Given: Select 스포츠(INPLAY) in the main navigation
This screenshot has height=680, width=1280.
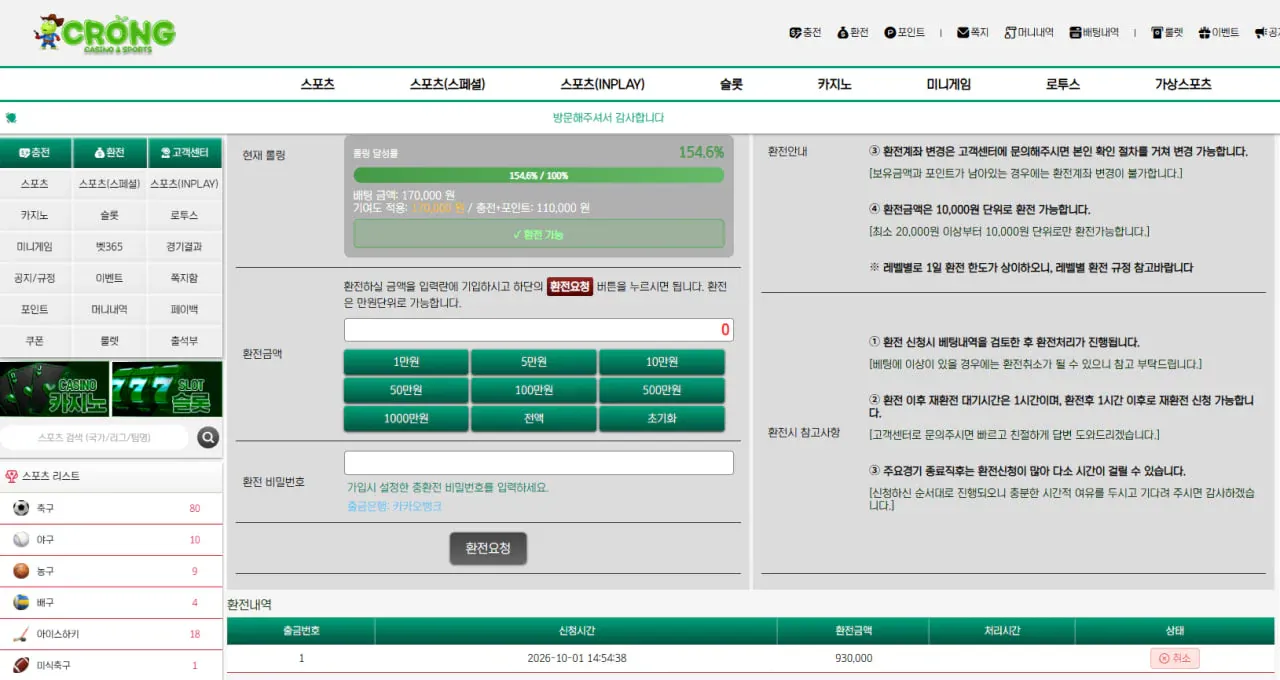Looking at the screenshot, I should pyautogui.click(x=602, y=84).
